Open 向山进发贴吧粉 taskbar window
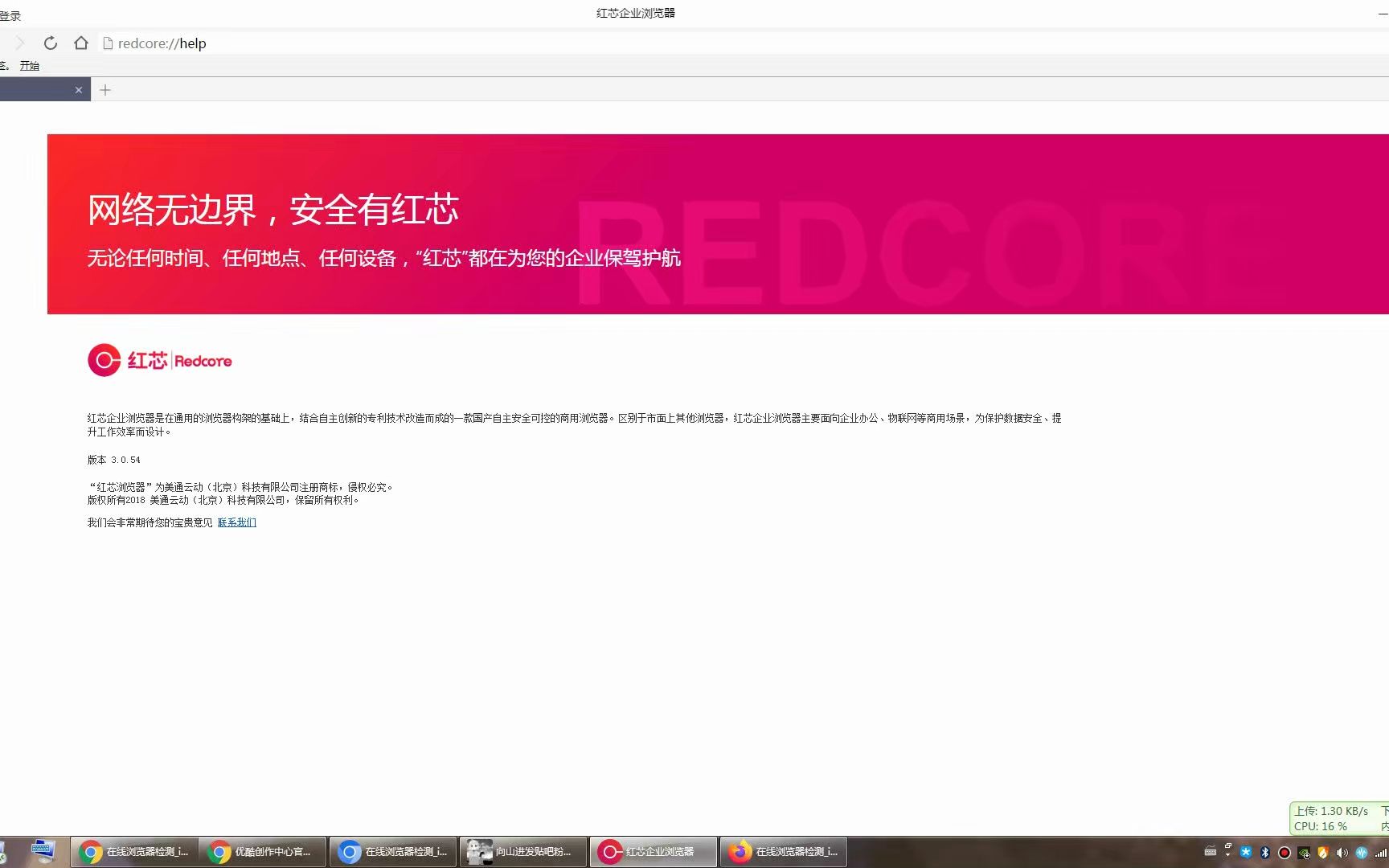1389x868 pixels. click(x=523, y=852)
